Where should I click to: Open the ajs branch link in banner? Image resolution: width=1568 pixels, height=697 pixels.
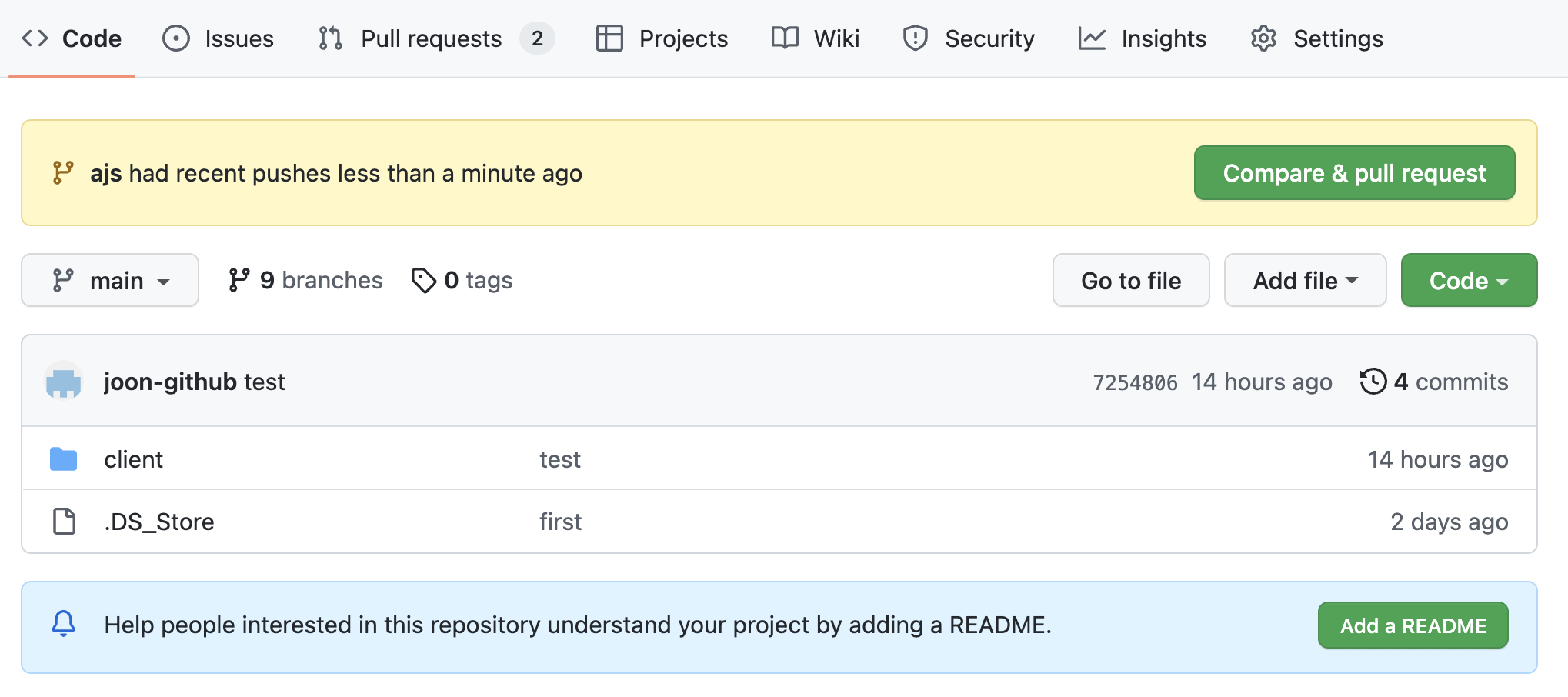click(x=106, y=174)
